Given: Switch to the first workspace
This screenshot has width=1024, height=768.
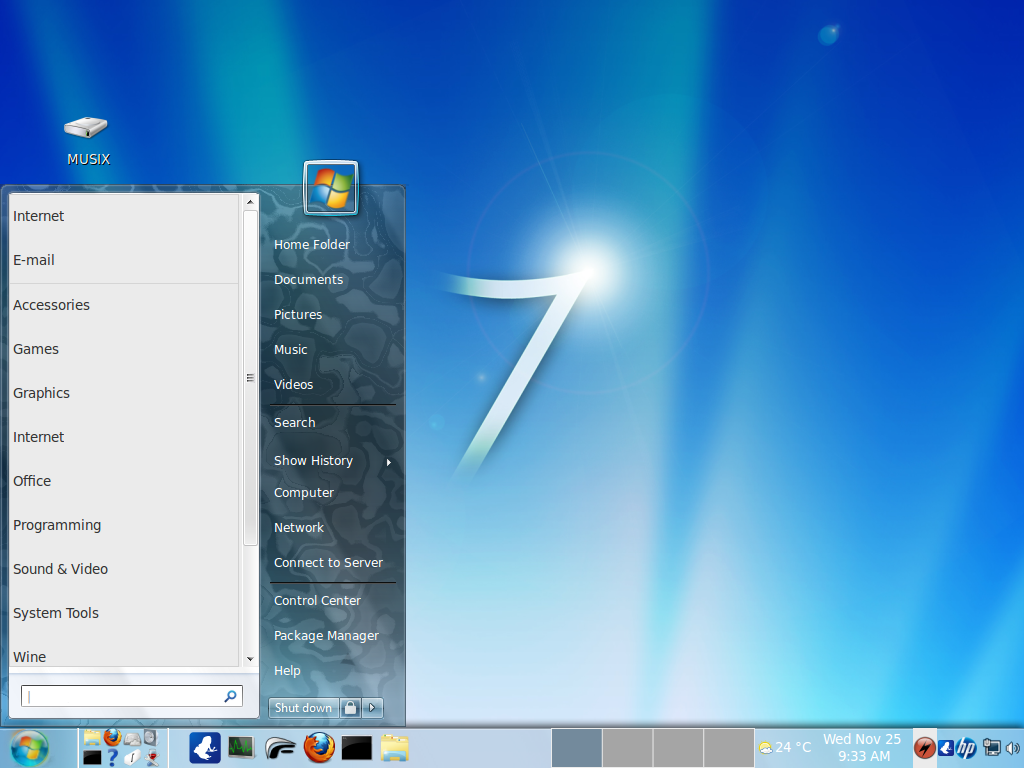Looking at the screenshot, I should tap(577, 748).
